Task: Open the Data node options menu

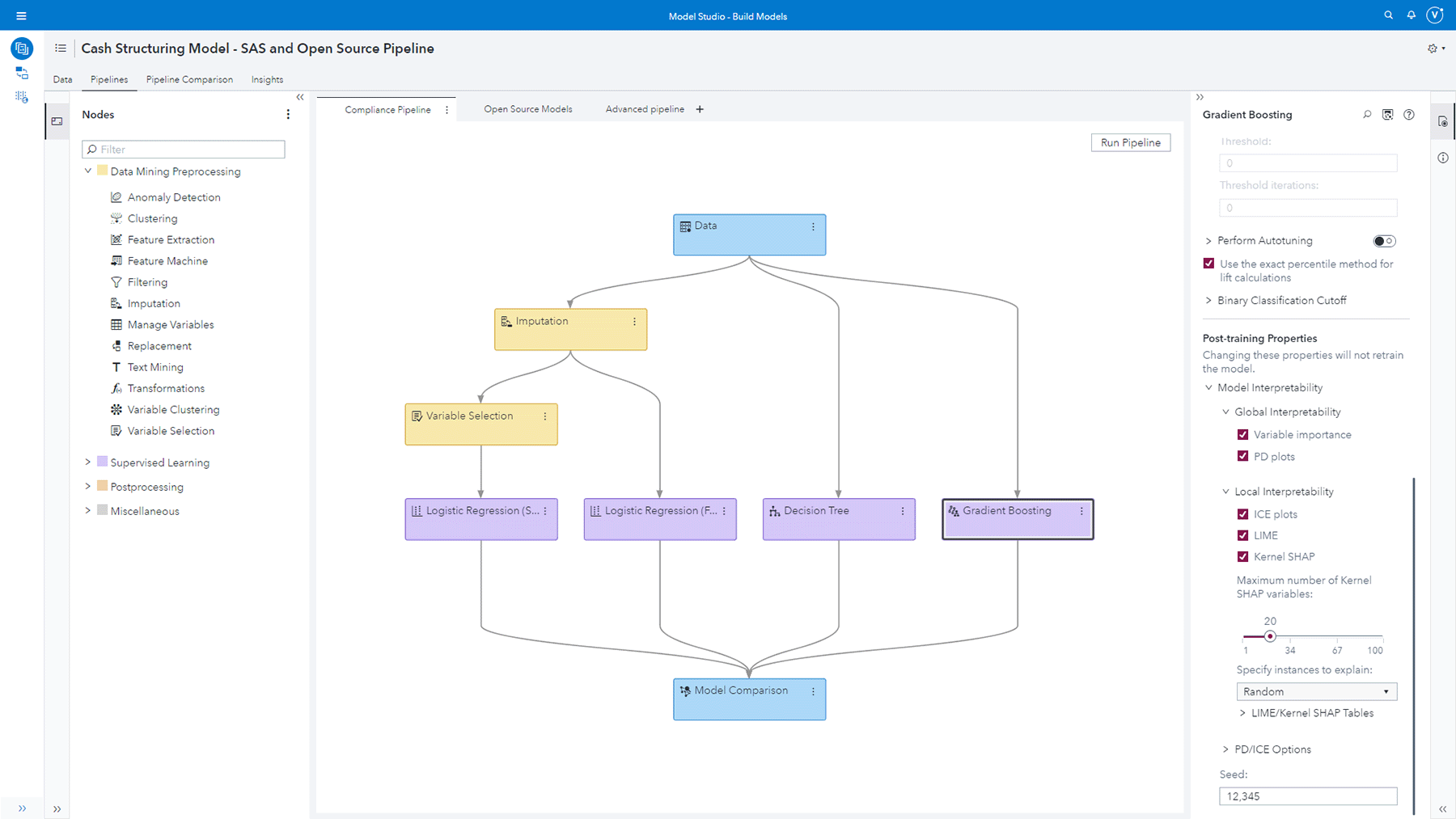Action: [x=813, y=227]
